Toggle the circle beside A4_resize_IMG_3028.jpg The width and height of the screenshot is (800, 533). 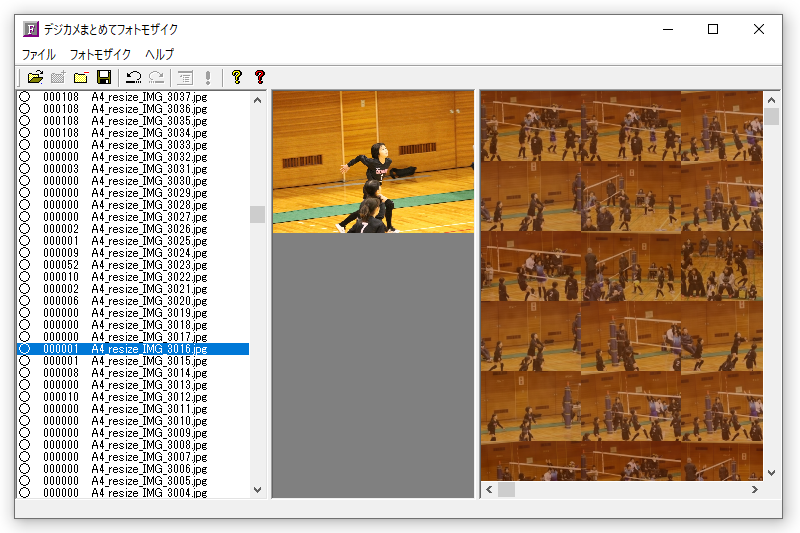[24, 205]
